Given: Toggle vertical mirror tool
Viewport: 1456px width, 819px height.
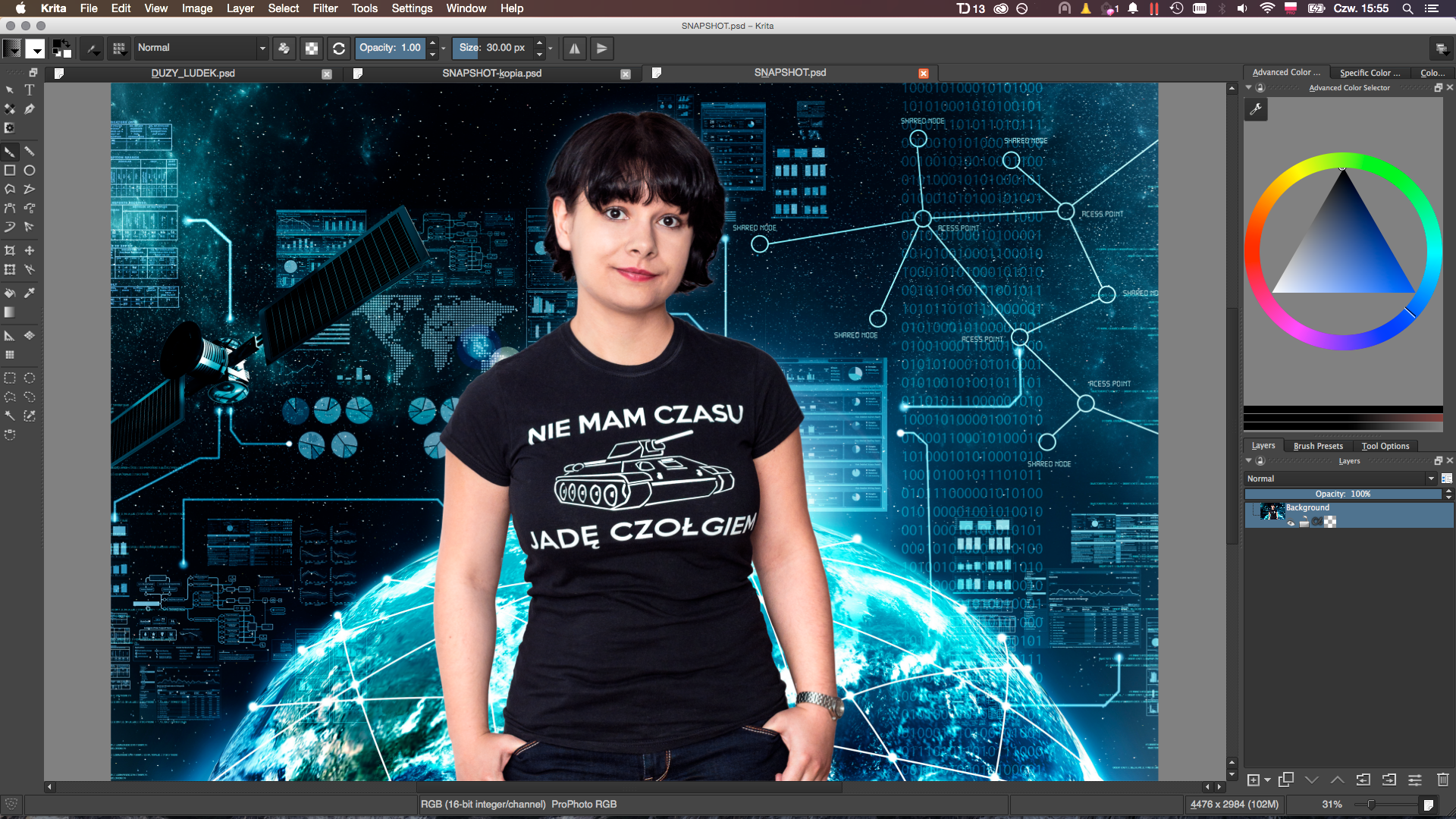Looking at the screenshot, I should 601,49.
